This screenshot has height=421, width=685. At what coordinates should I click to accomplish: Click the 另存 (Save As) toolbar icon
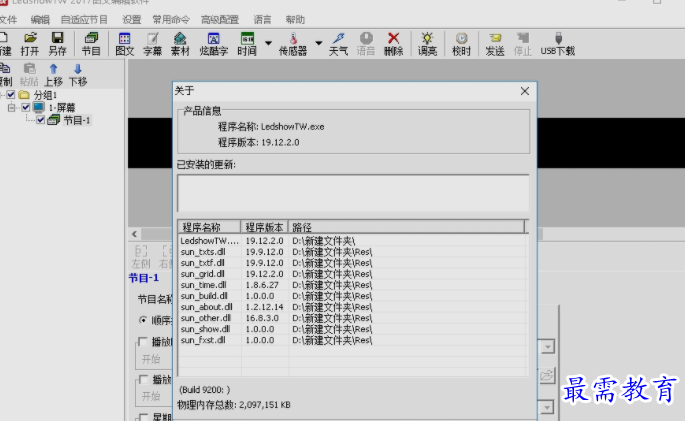coord(57,44)
